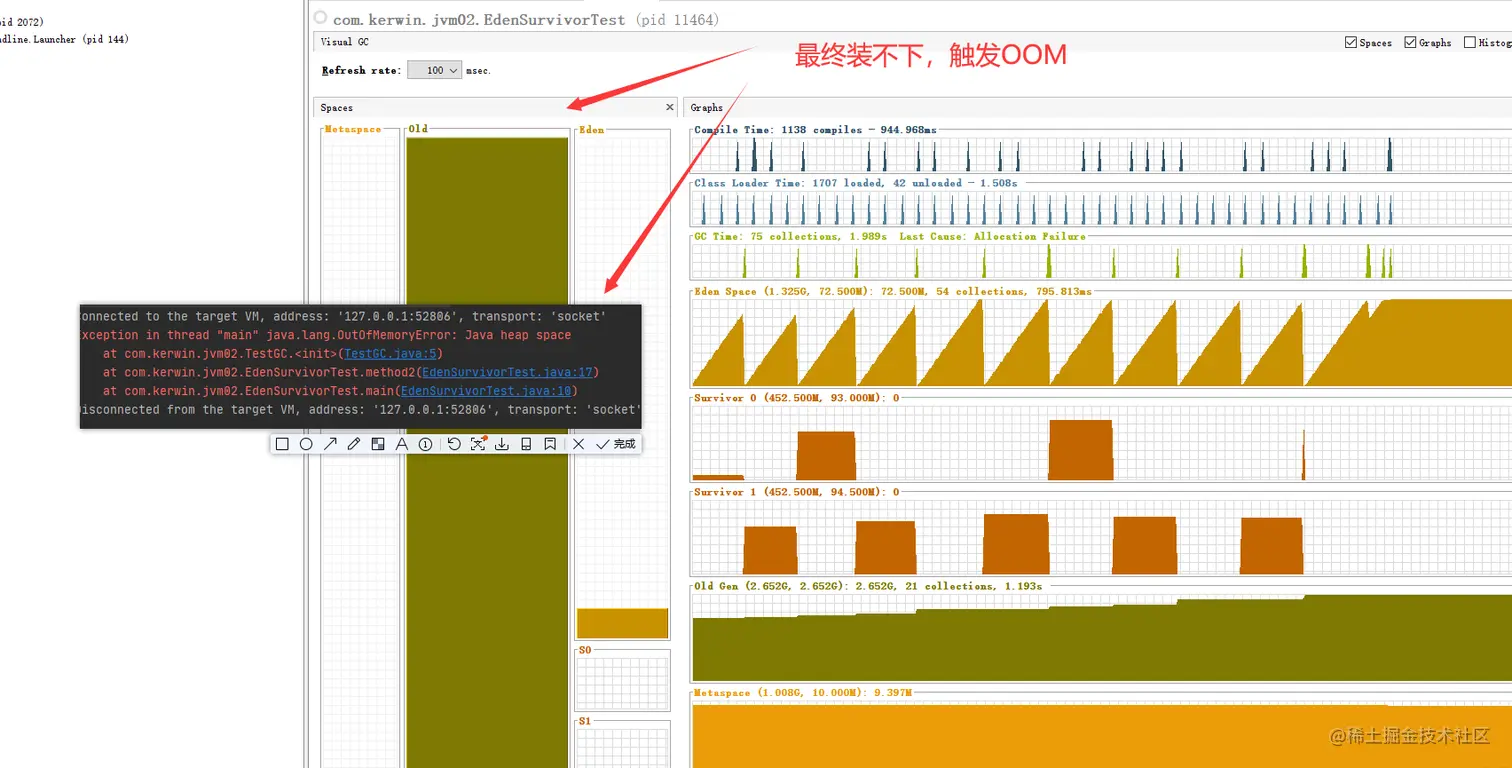Select the arrow annotation tool

coord(330,444)
